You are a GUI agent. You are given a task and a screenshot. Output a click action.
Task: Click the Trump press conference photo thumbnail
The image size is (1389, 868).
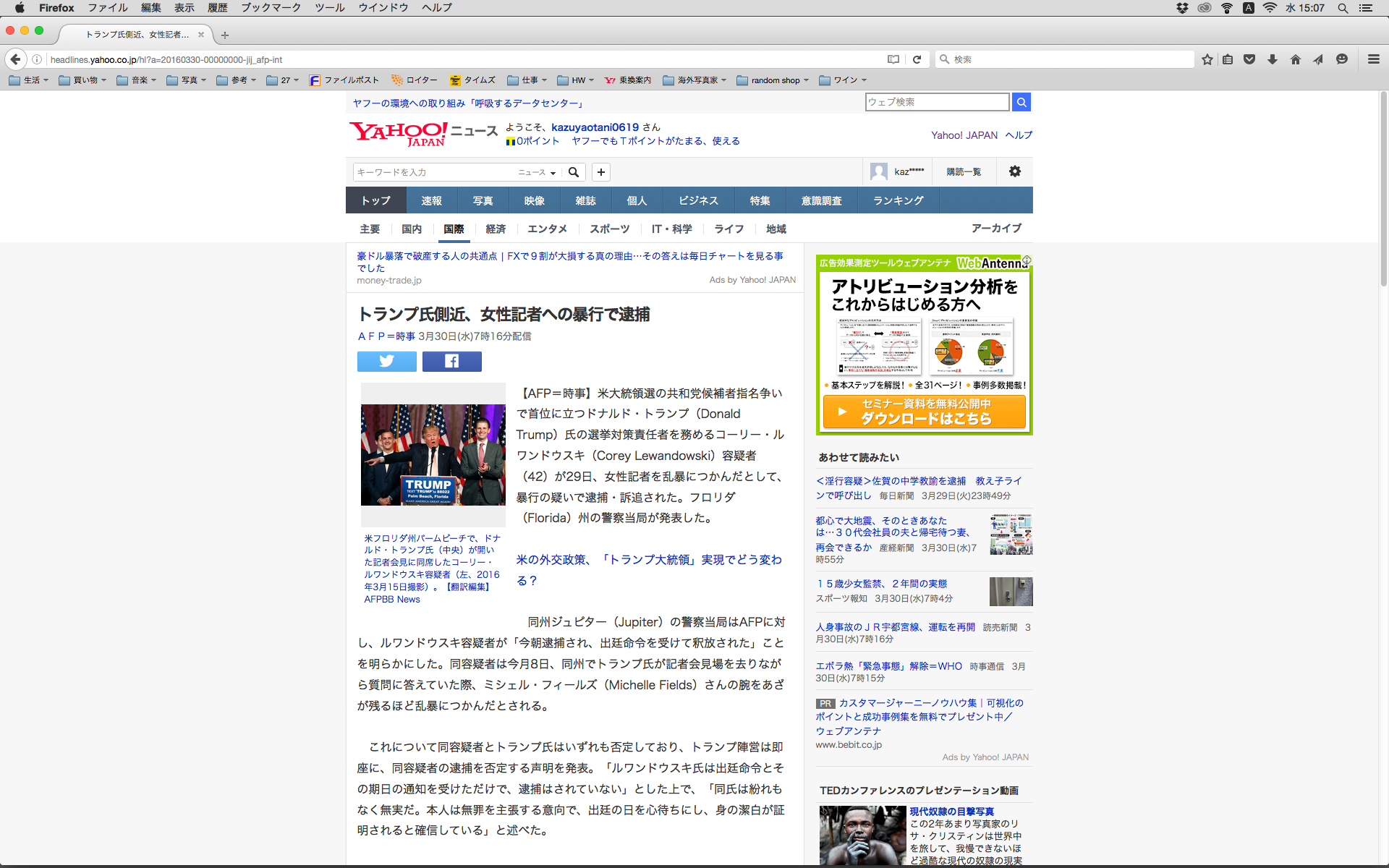pos(433,454)
